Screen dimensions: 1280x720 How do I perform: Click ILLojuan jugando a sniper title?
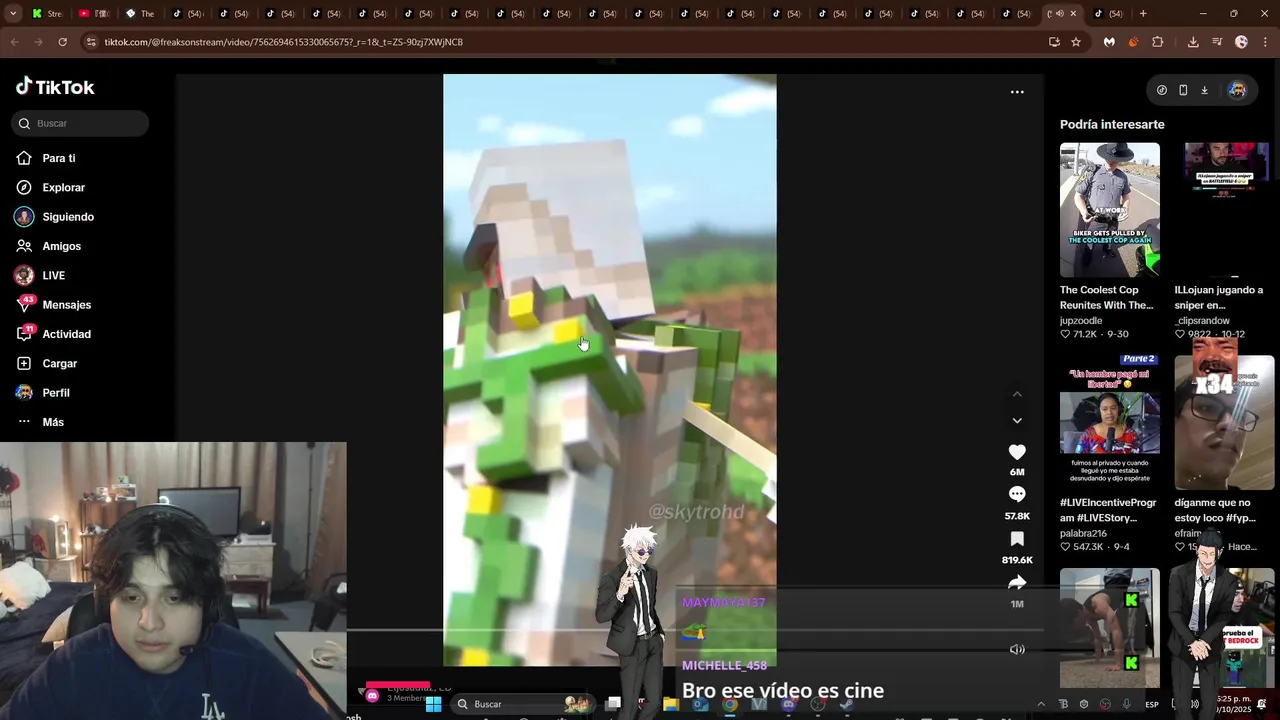tap(1219, 298)
